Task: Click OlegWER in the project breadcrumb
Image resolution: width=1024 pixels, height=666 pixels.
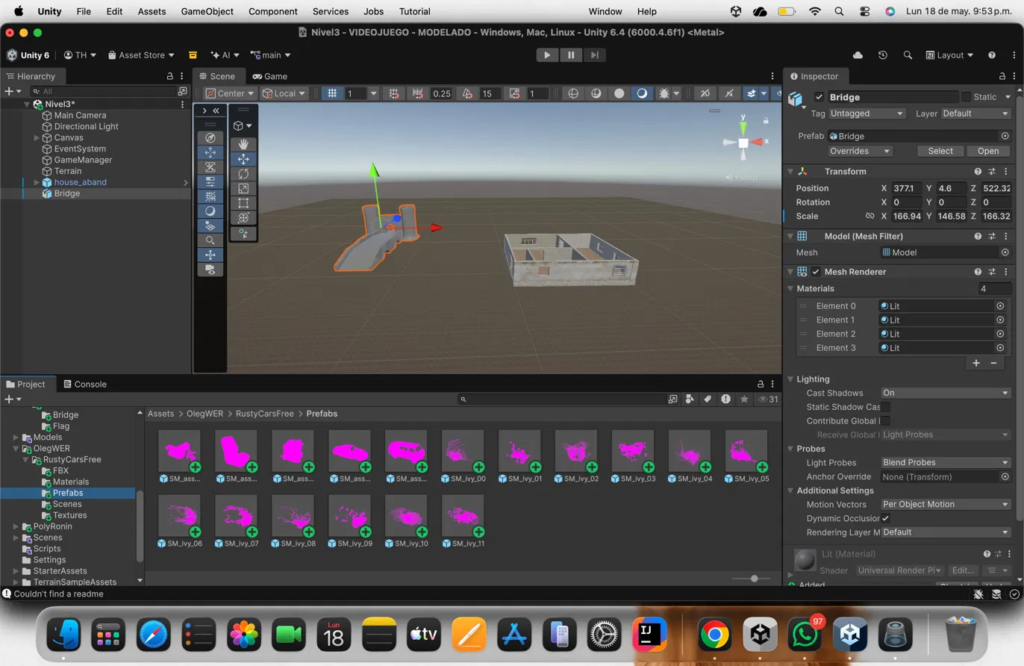Action: click(x=204, y=414)
